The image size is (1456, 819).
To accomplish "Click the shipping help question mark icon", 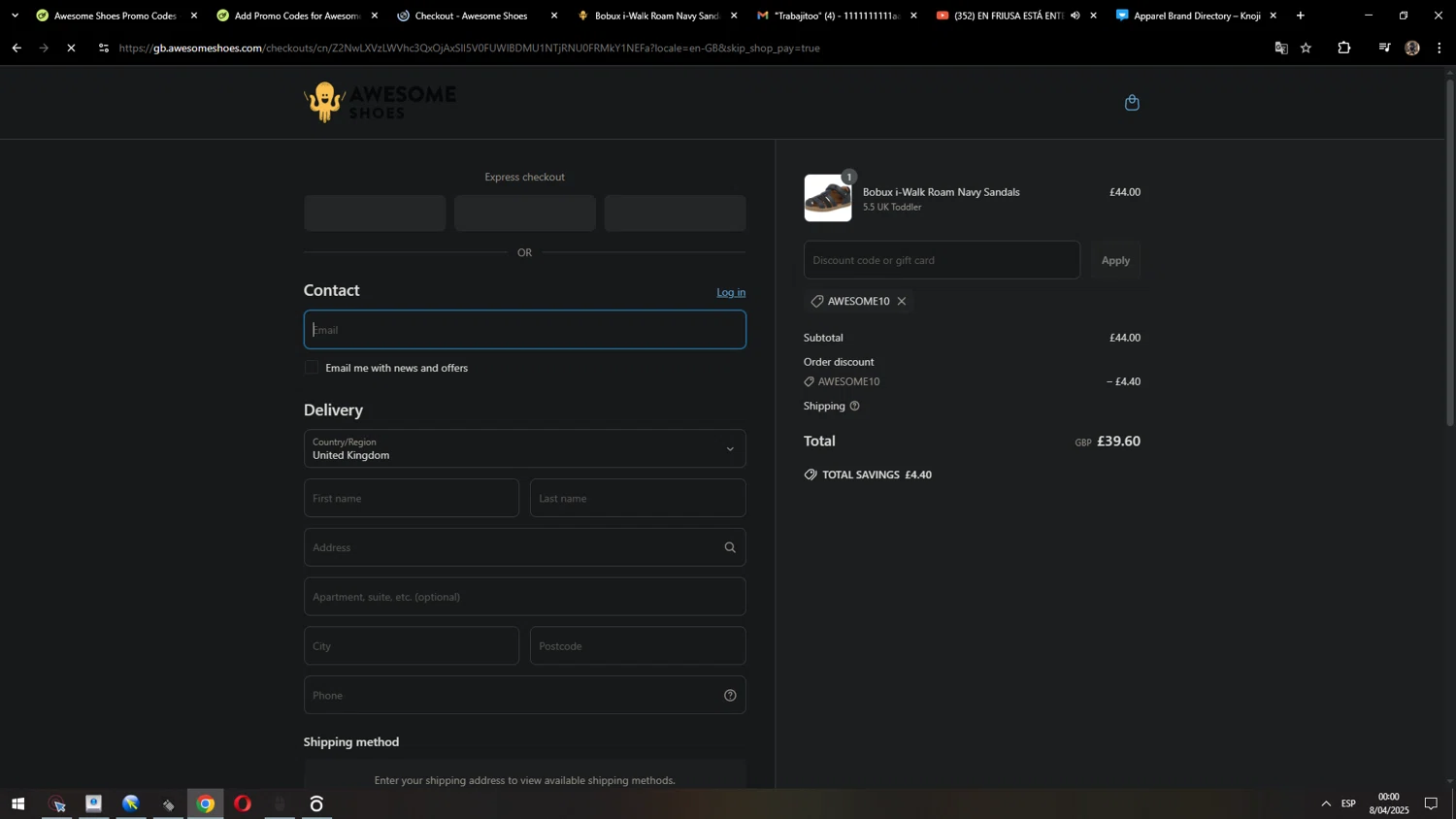I will click(x=854, y=407).
